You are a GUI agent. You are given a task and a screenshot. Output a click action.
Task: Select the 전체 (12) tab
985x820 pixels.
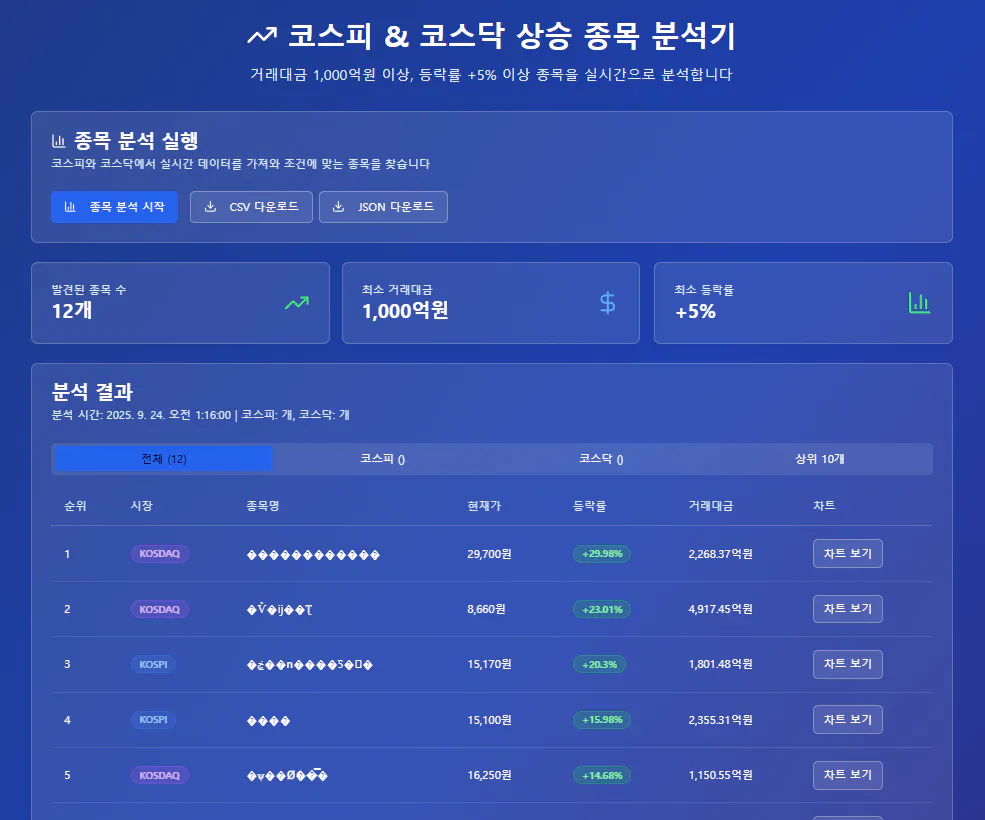162,458
